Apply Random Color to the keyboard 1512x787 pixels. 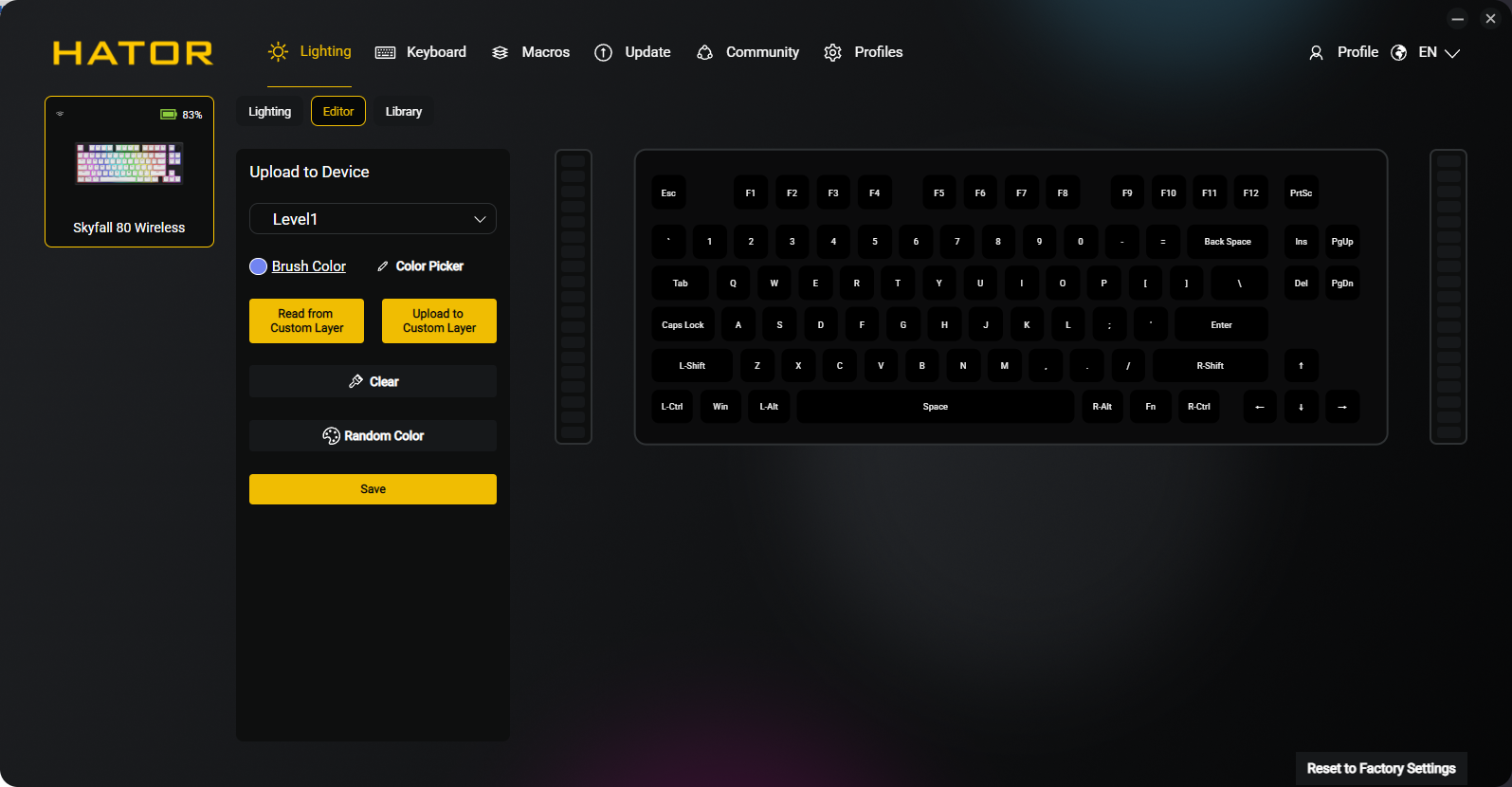pyautogui.click(x=373, y=436)
